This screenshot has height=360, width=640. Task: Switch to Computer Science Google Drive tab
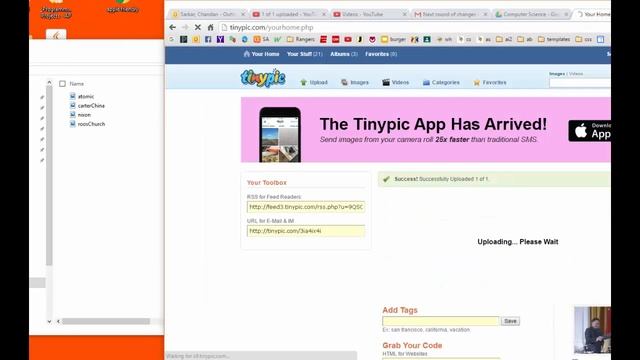(x=532, y=14)
